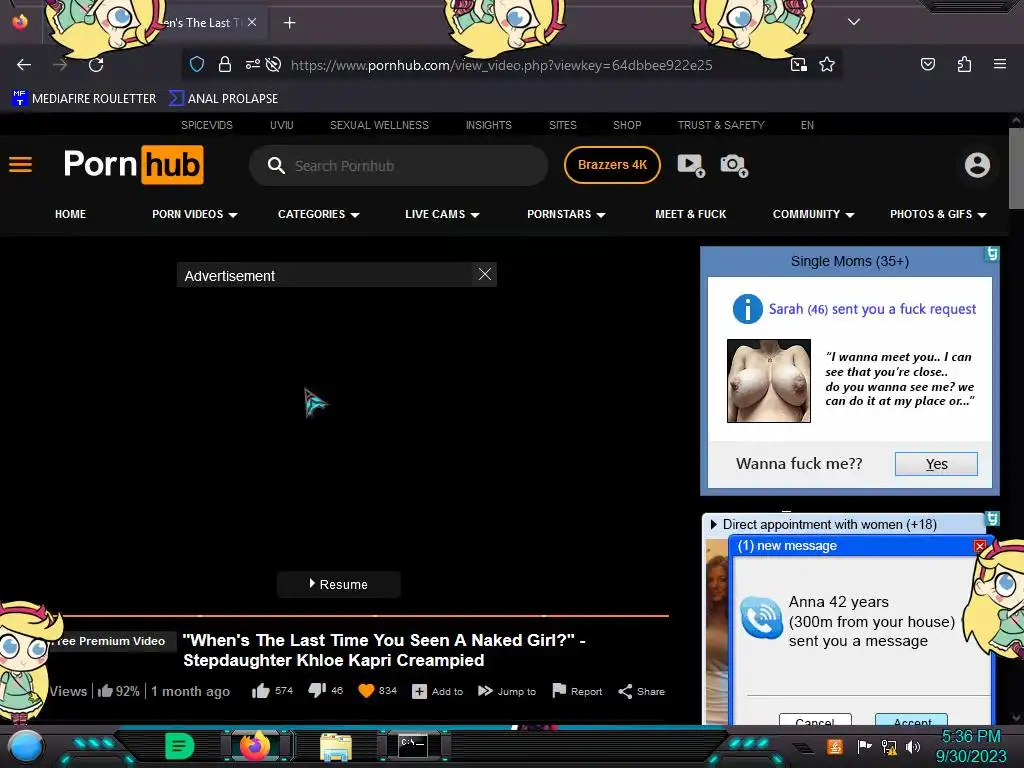Click Add to playlist

tap(438, 691)
